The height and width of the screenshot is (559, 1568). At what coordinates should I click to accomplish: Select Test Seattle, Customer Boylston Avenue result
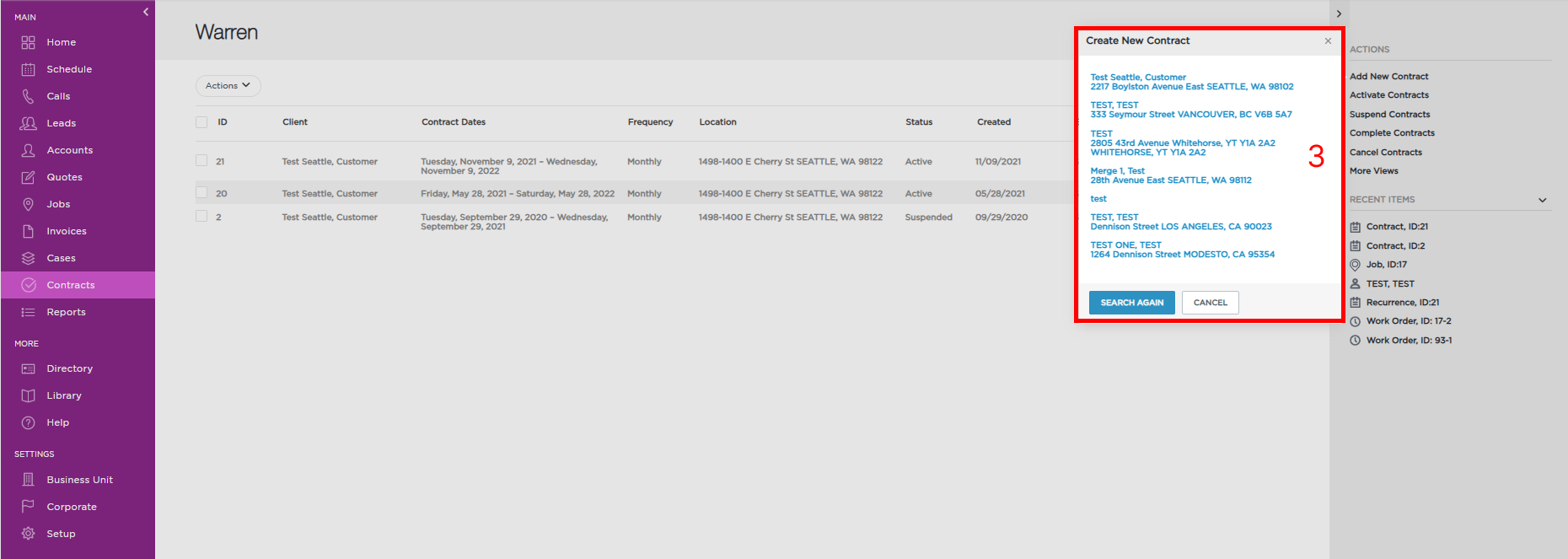tap(1191, 82)
